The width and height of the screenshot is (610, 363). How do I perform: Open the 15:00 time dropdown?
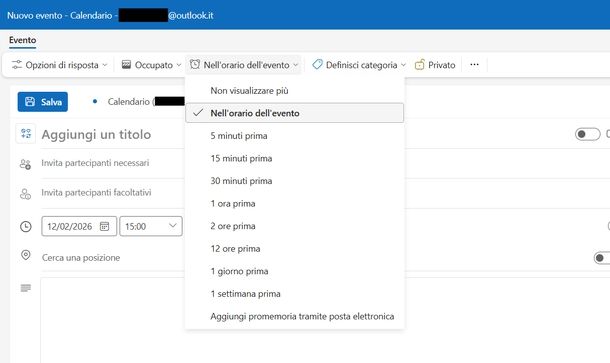point(151,226)
